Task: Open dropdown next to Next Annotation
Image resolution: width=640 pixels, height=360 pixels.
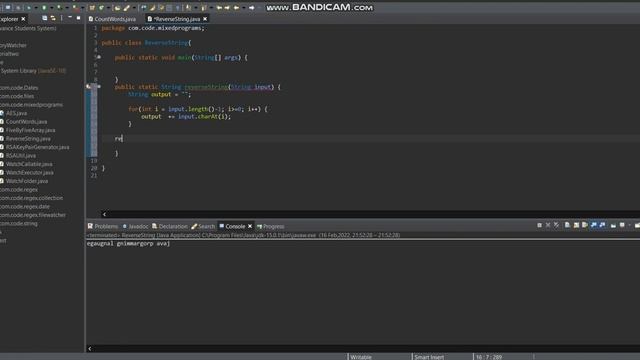Action: [196, 7]
